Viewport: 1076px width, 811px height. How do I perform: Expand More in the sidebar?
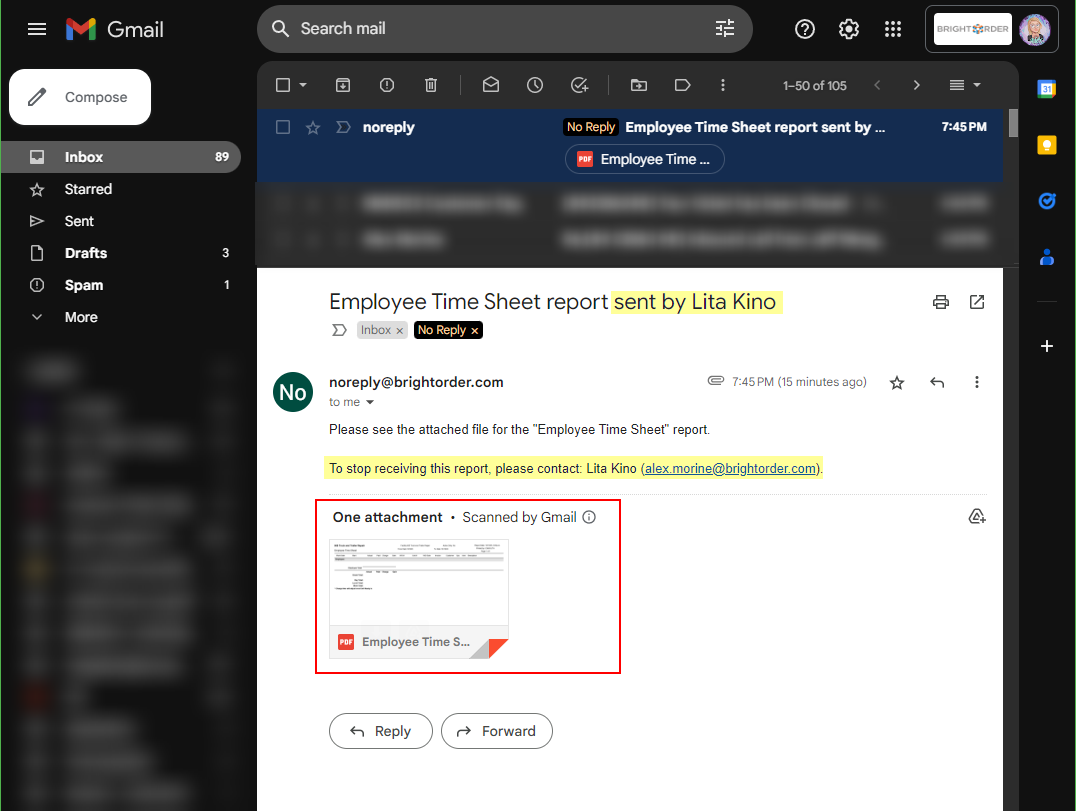pos(81,317)
